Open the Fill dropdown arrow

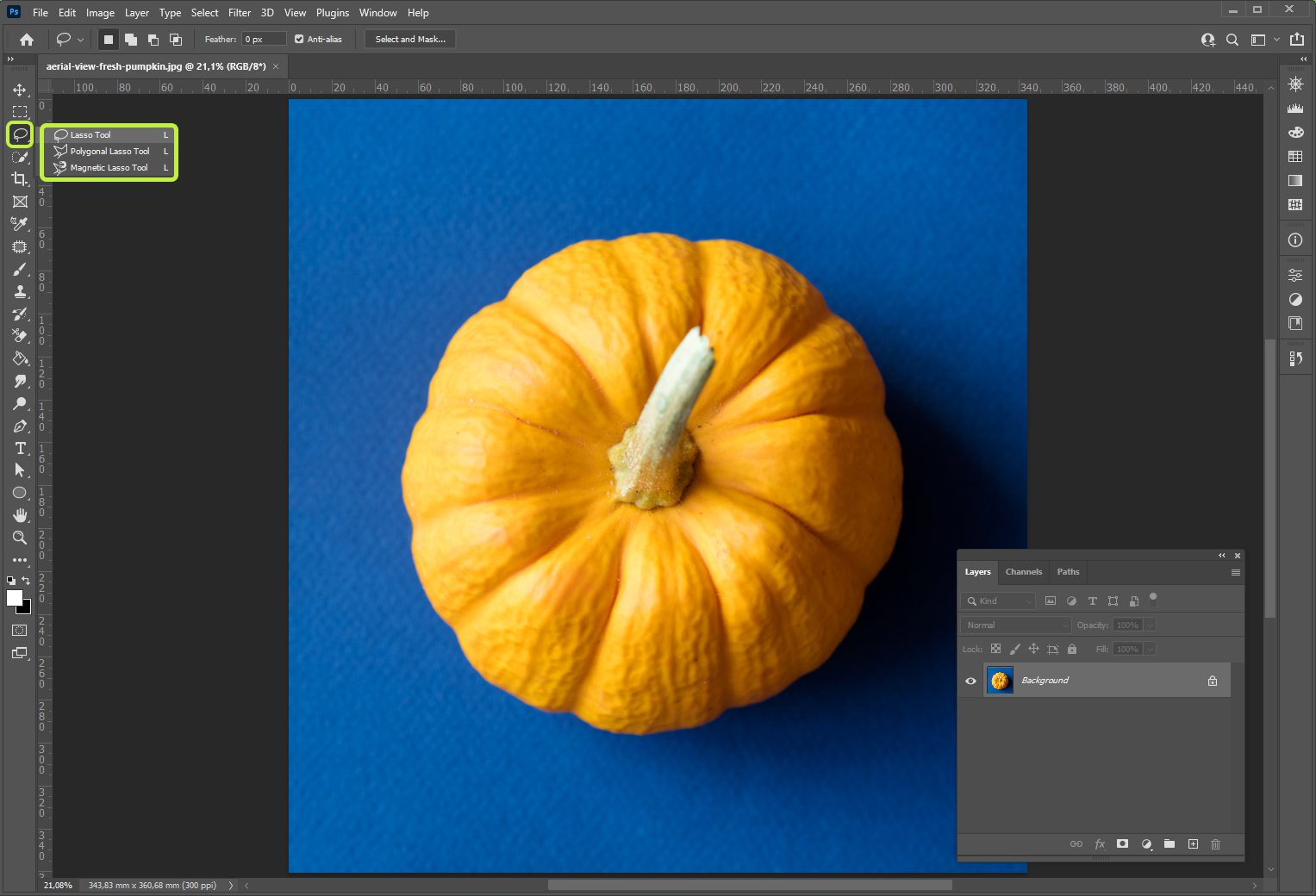click(x=1150, y=650)
